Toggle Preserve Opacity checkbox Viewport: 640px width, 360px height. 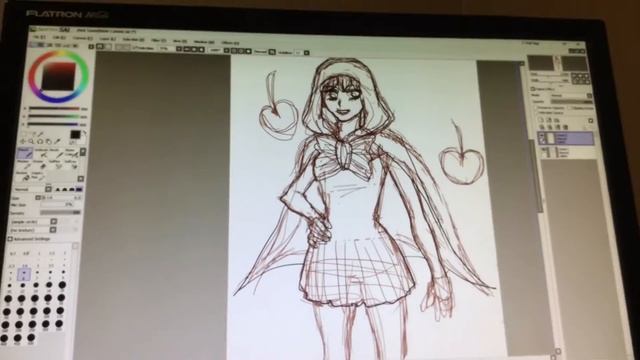[x=537, y=108]
